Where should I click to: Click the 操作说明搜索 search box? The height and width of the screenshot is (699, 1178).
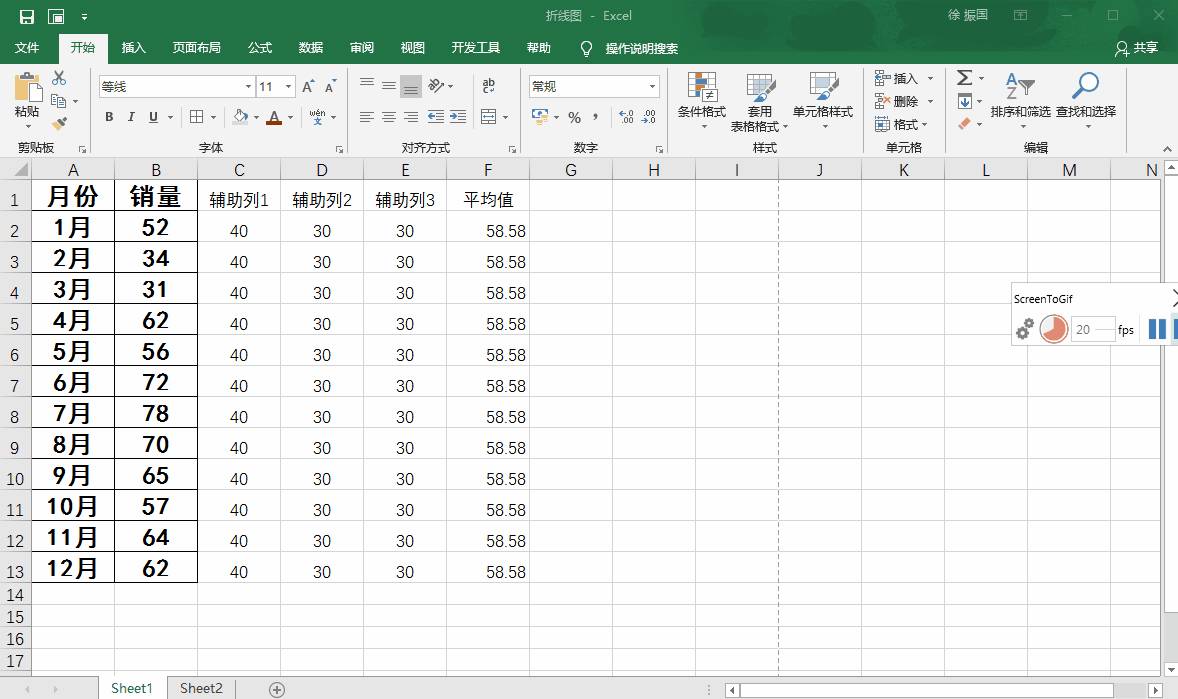click(641, 48)
